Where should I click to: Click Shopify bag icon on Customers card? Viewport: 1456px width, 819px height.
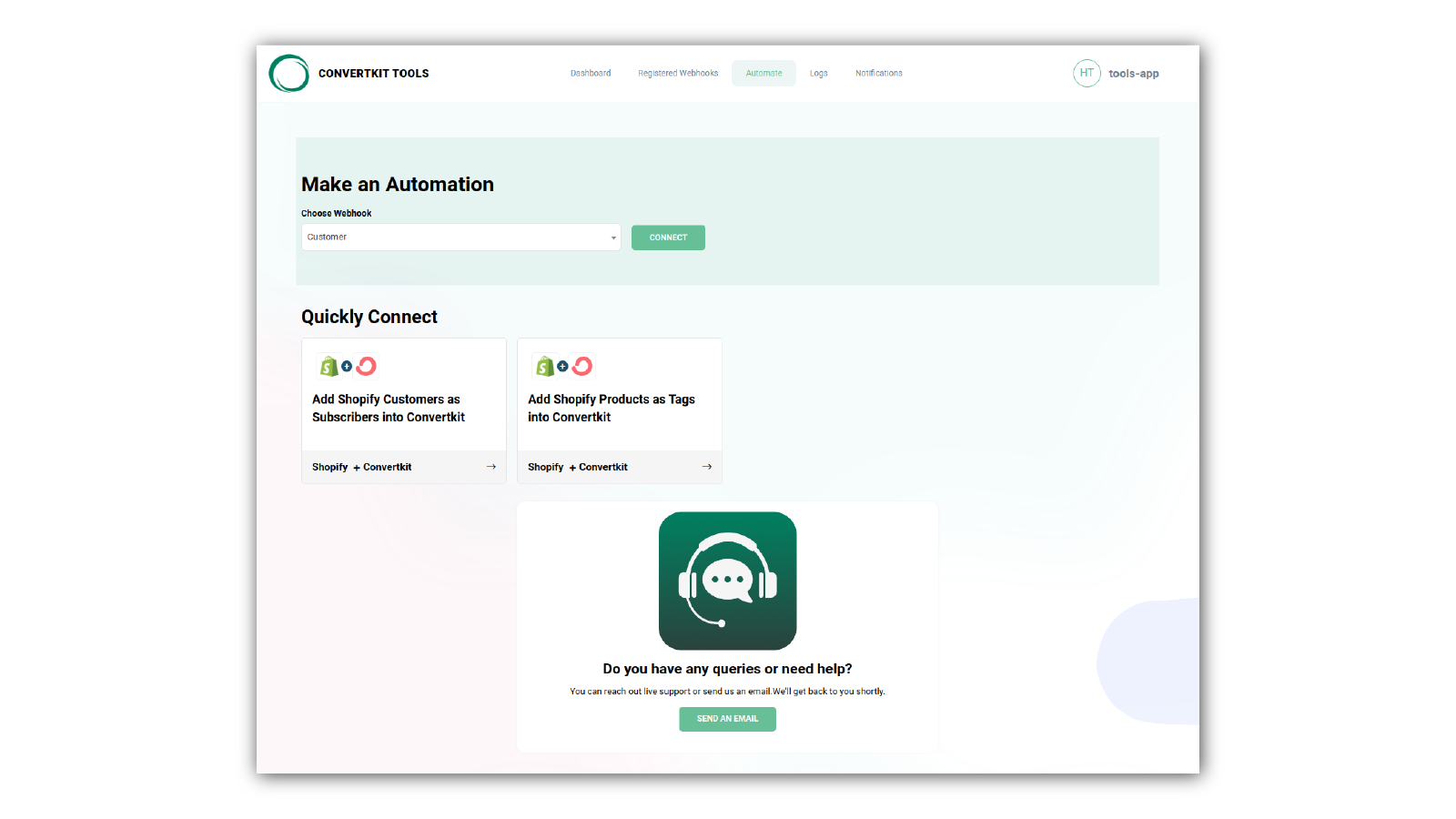(x=329, y=366)
